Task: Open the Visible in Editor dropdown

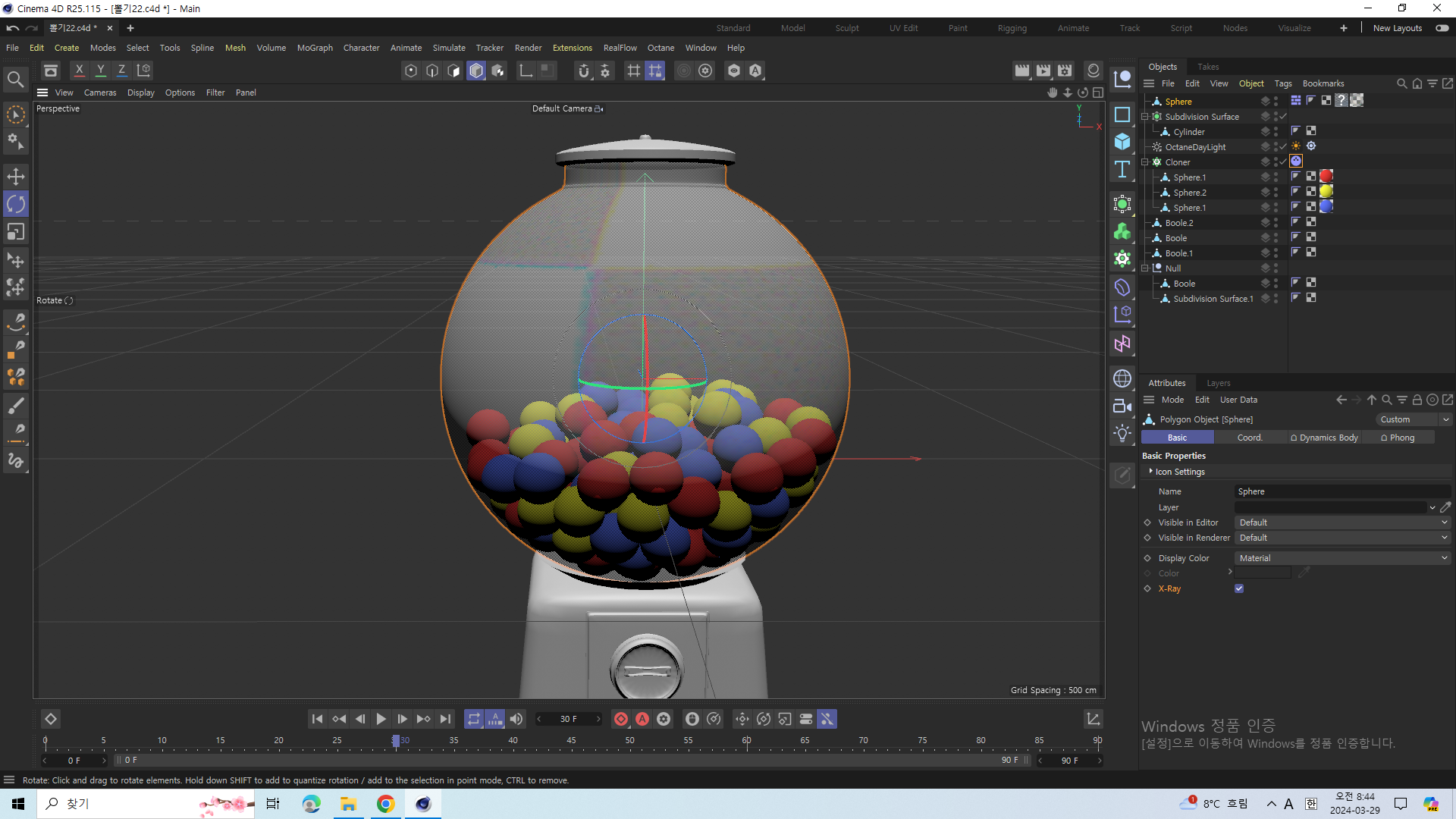Action: click(x=1342, y=522)
